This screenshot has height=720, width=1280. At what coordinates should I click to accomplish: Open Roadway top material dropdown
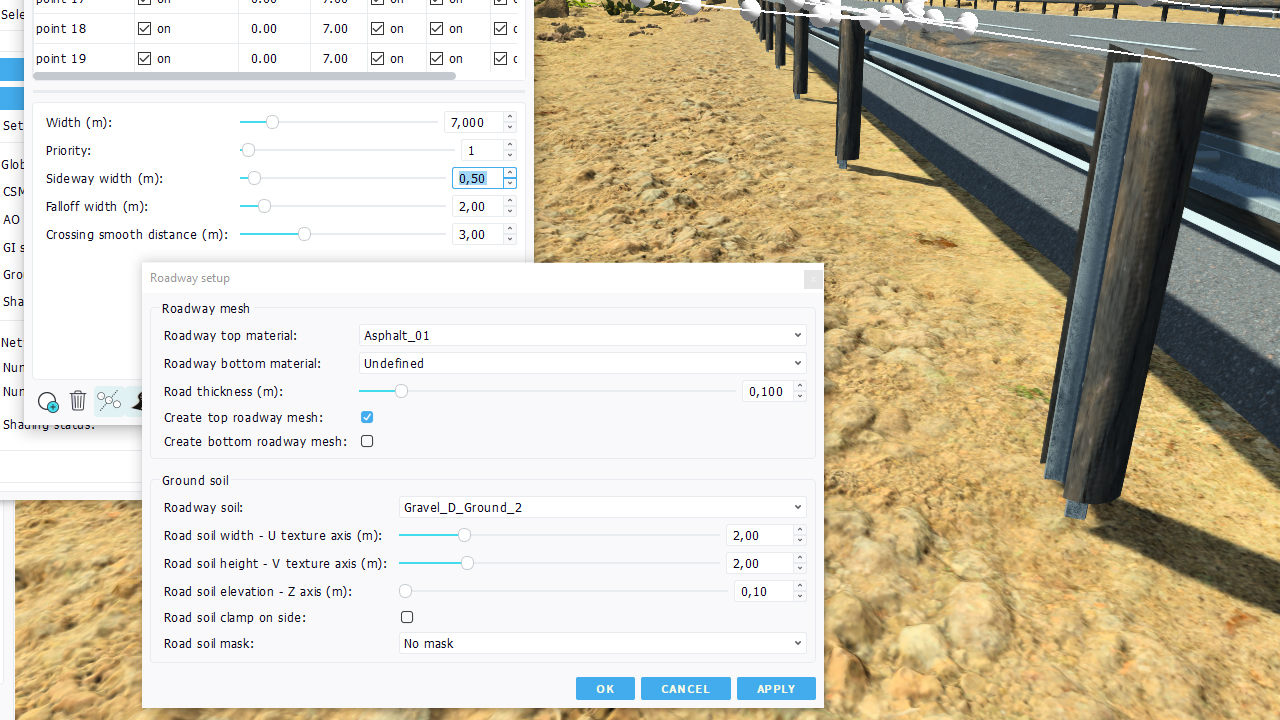(582, 336)
